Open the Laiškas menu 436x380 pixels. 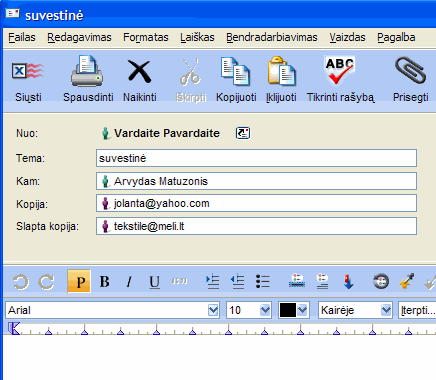197,37
